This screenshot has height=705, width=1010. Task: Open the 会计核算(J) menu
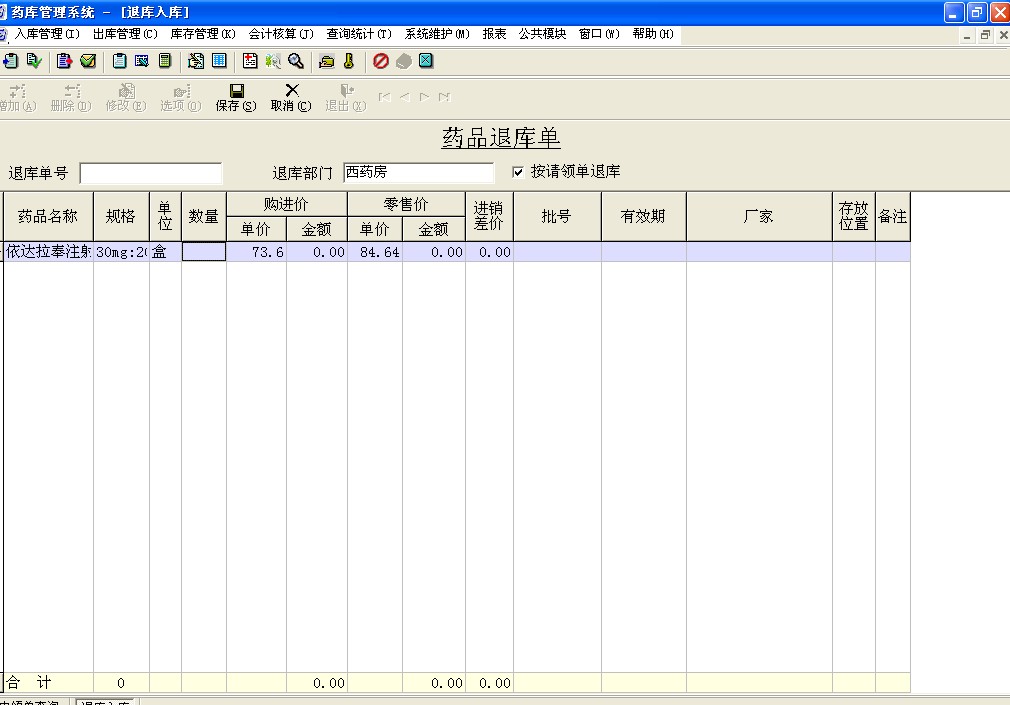point(281,34)
